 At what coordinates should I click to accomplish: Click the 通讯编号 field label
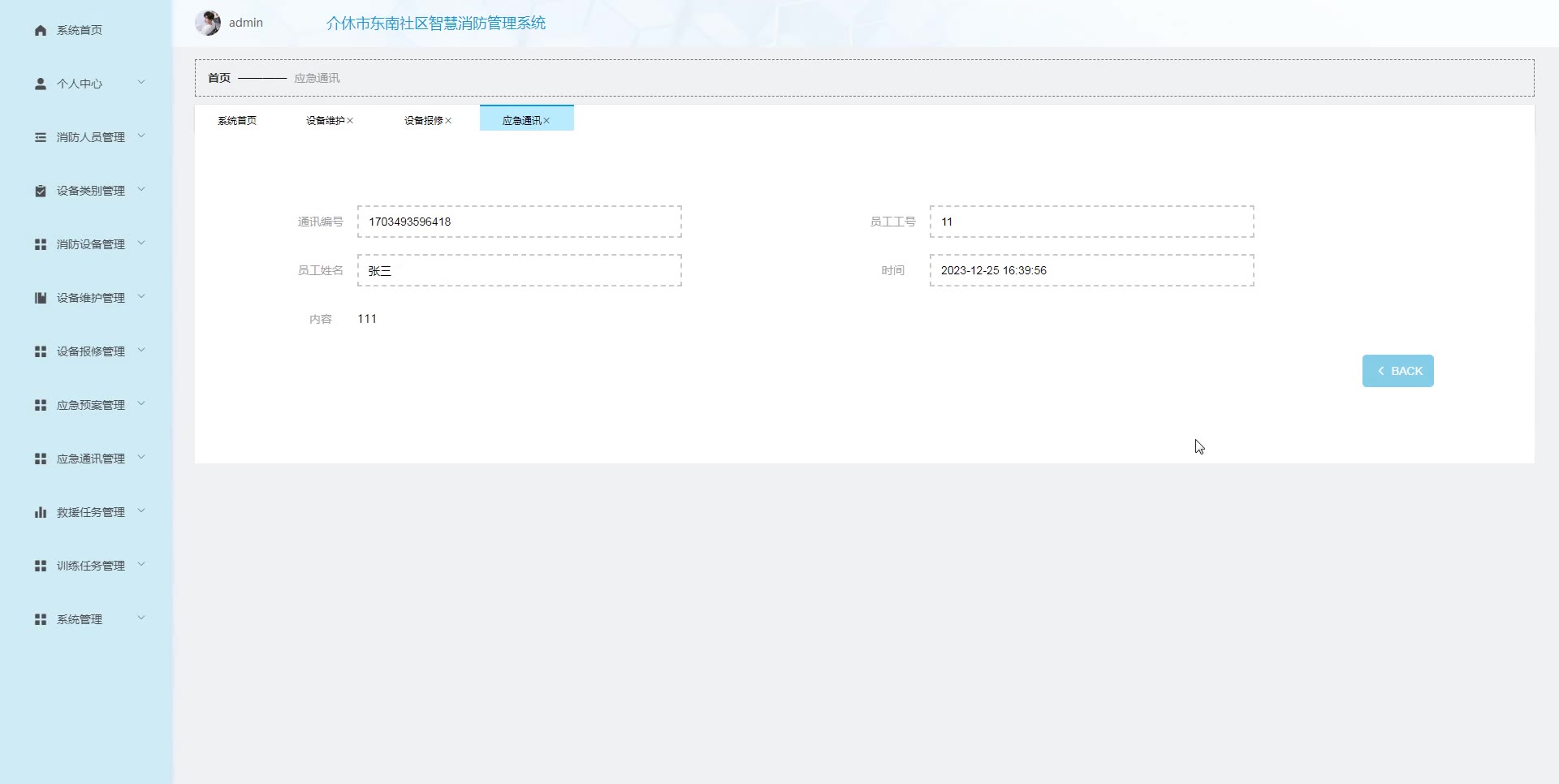[321, 222]
